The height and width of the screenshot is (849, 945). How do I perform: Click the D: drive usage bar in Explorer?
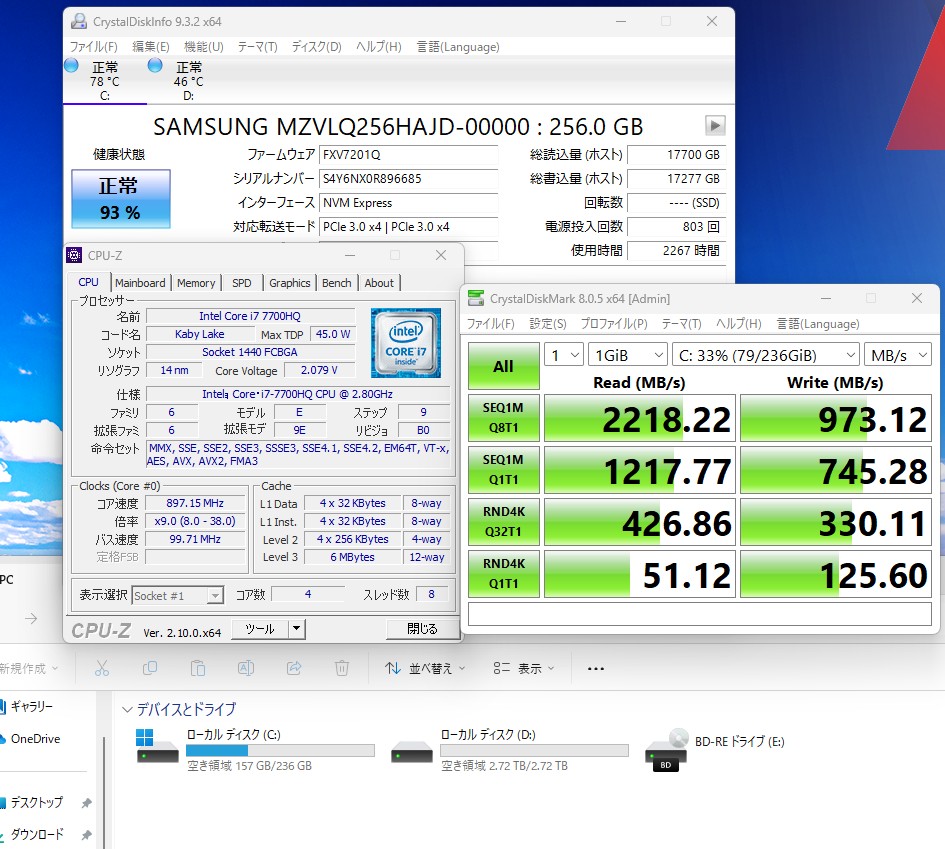click(x=534, y=750)
